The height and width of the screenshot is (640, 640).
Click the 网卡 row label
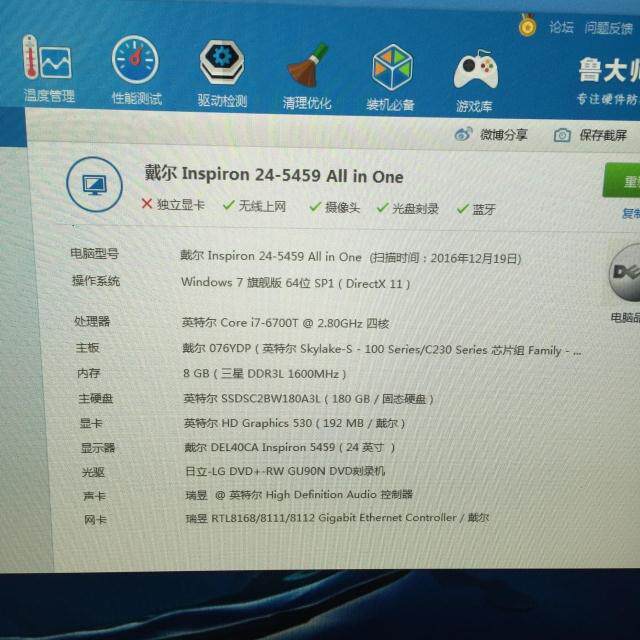click(96, 520)
